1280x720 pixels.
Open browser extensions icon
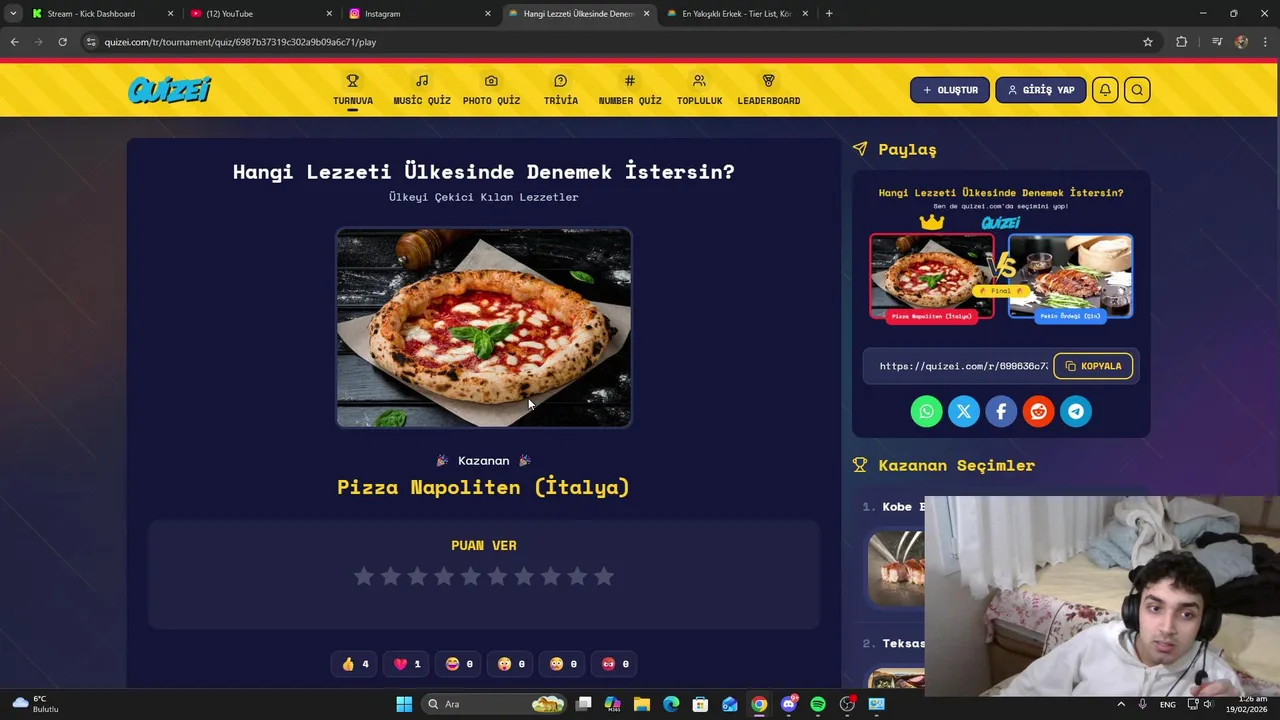tap(1182, 42)
